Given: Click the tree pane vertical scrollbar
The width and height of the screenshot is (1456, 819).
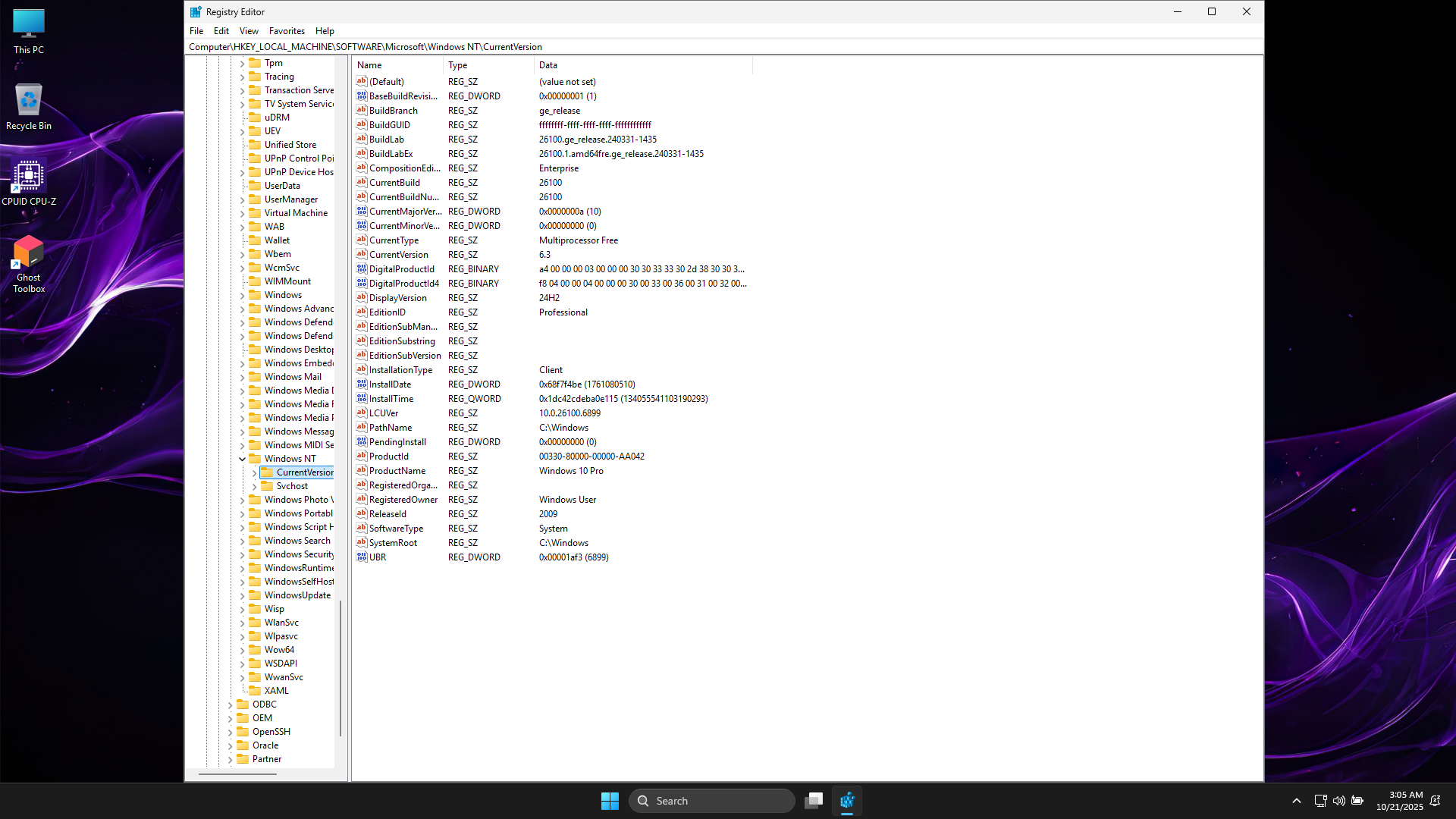Looking at the screenshot, I should 340,667.
